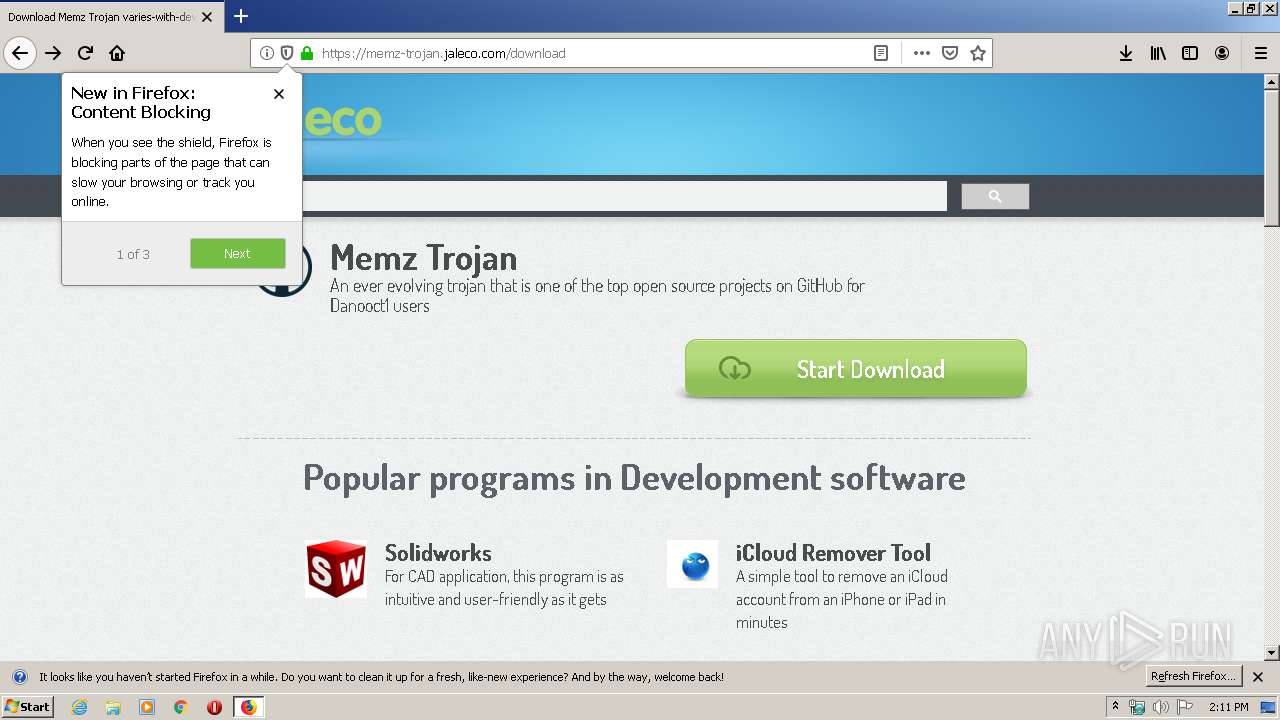
Task: Open the Firefox hamburger menu
Action: pos(1260,53)
